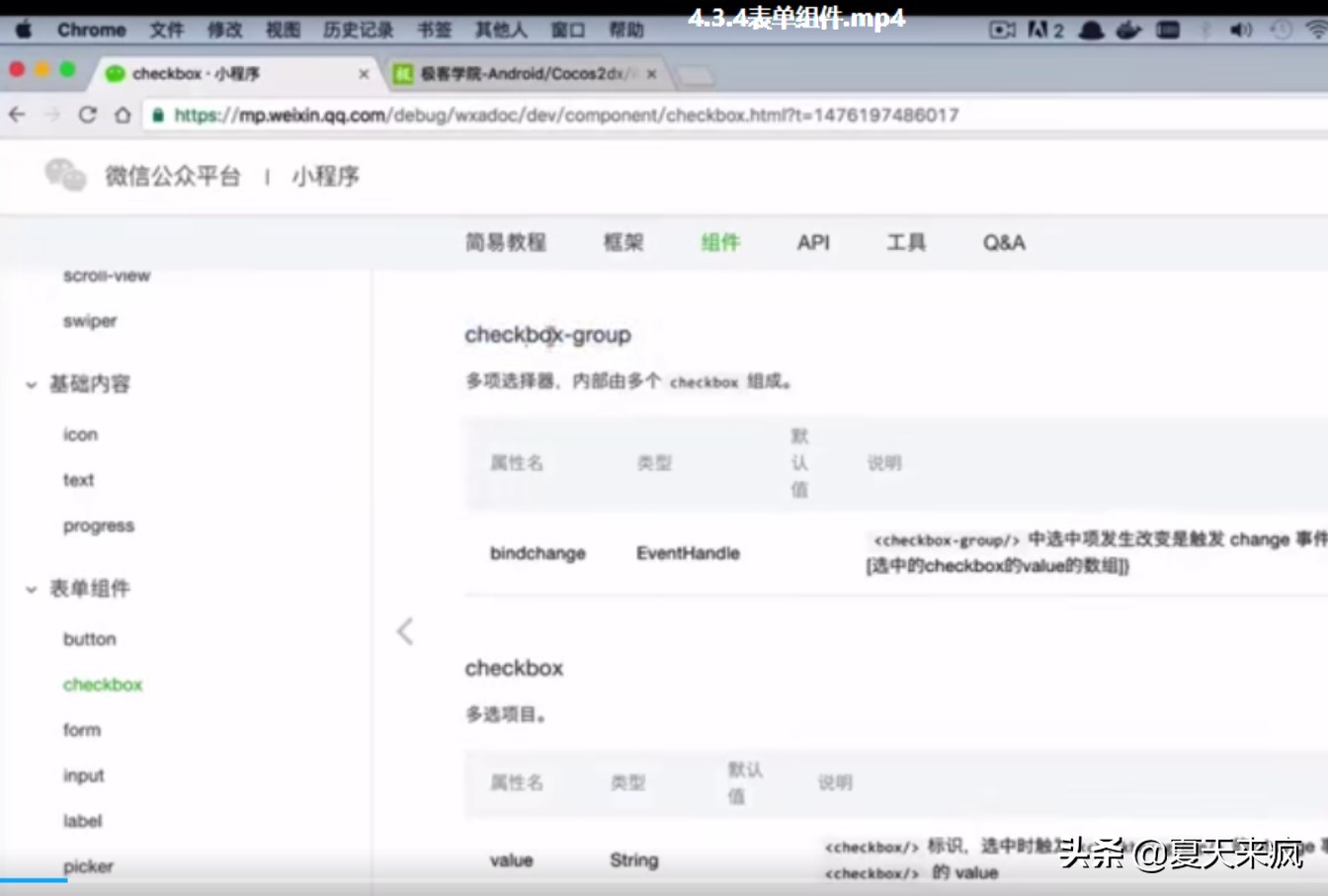Close the checkbox · 小程序 tab

coord(364,74)
